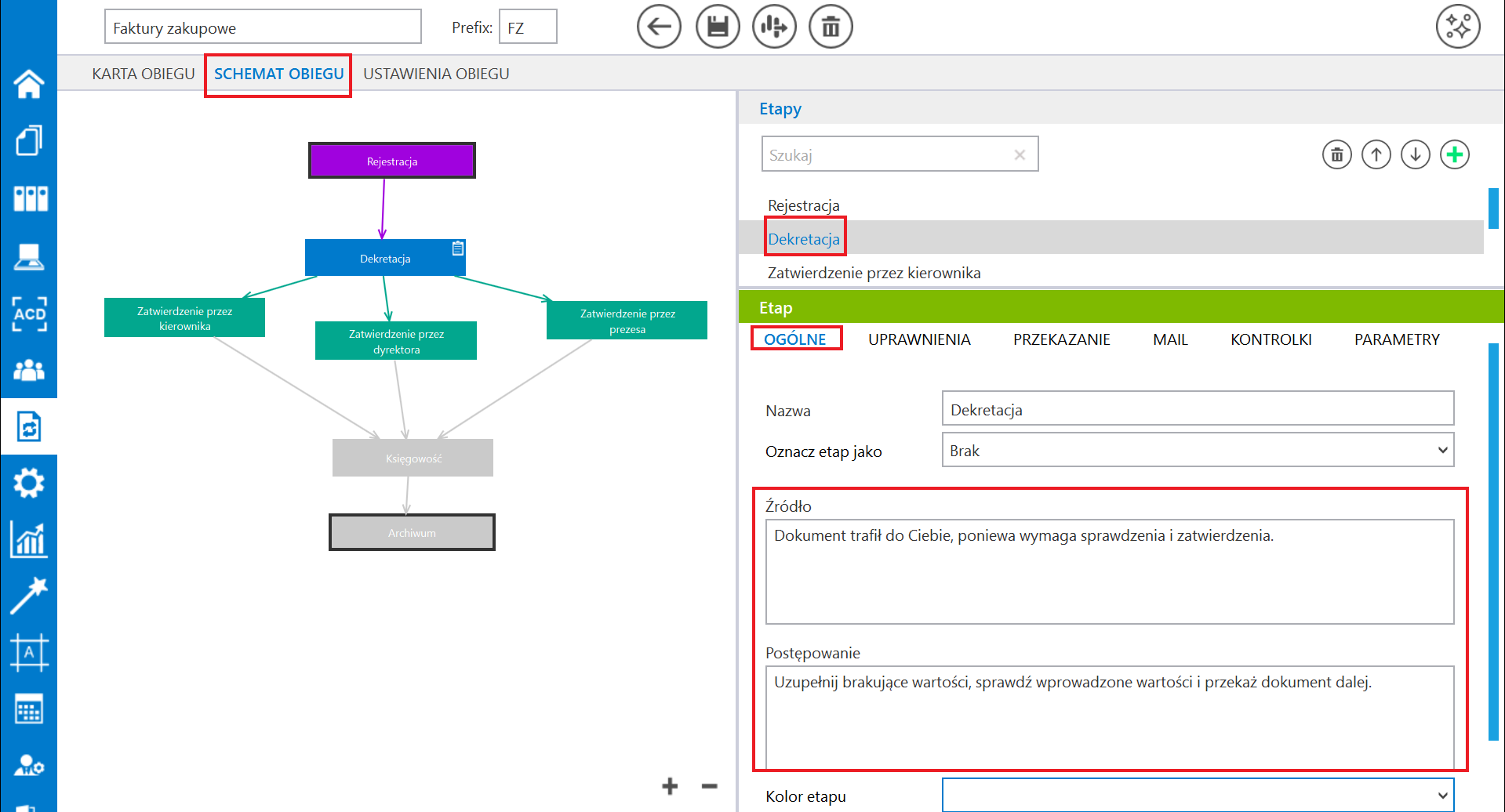The width and height of the screenshot is (1505, 812).
Task: Switch to KARTA OBIEGU tab
Action: point(144,74)
